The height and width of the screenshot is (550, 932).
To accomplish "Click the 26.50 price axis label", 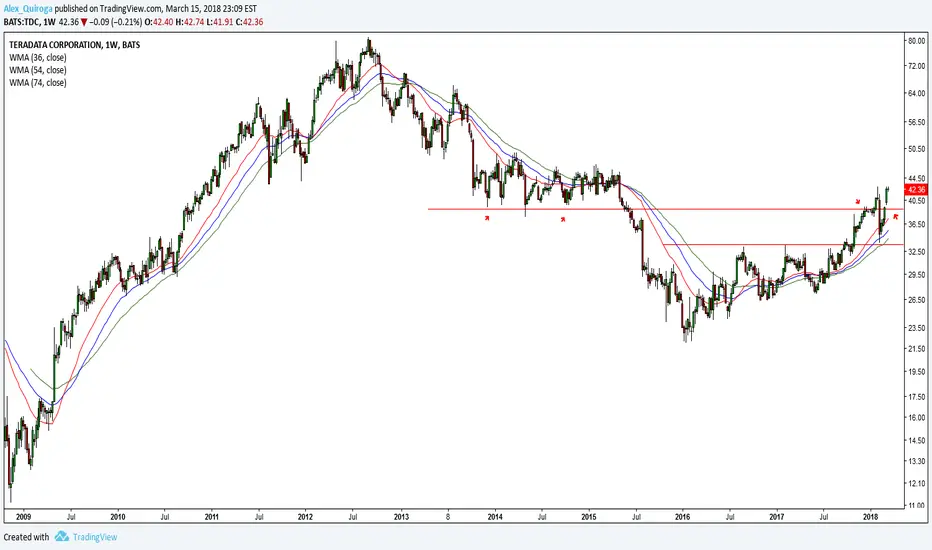I will tap(917, 300).
